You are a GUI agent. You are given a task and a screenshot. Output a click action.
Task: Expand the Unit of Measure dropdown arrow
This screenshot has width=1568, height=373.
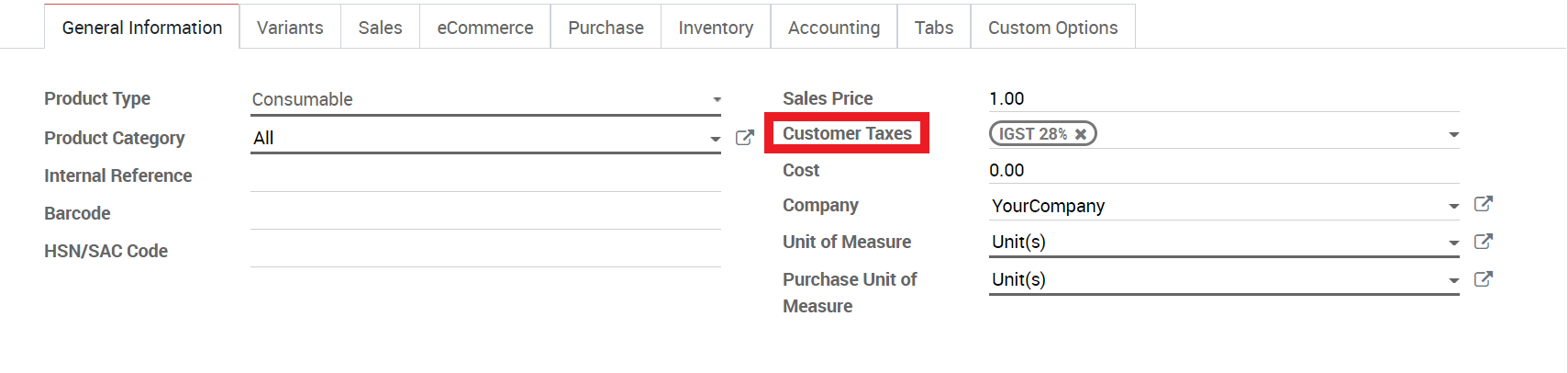[1453, 243]
